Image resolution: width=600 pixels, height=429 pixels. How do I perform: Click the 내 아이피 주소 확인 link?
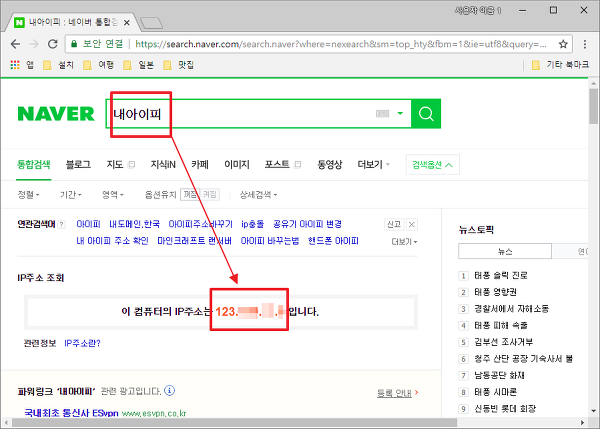(x=112, y=241)
